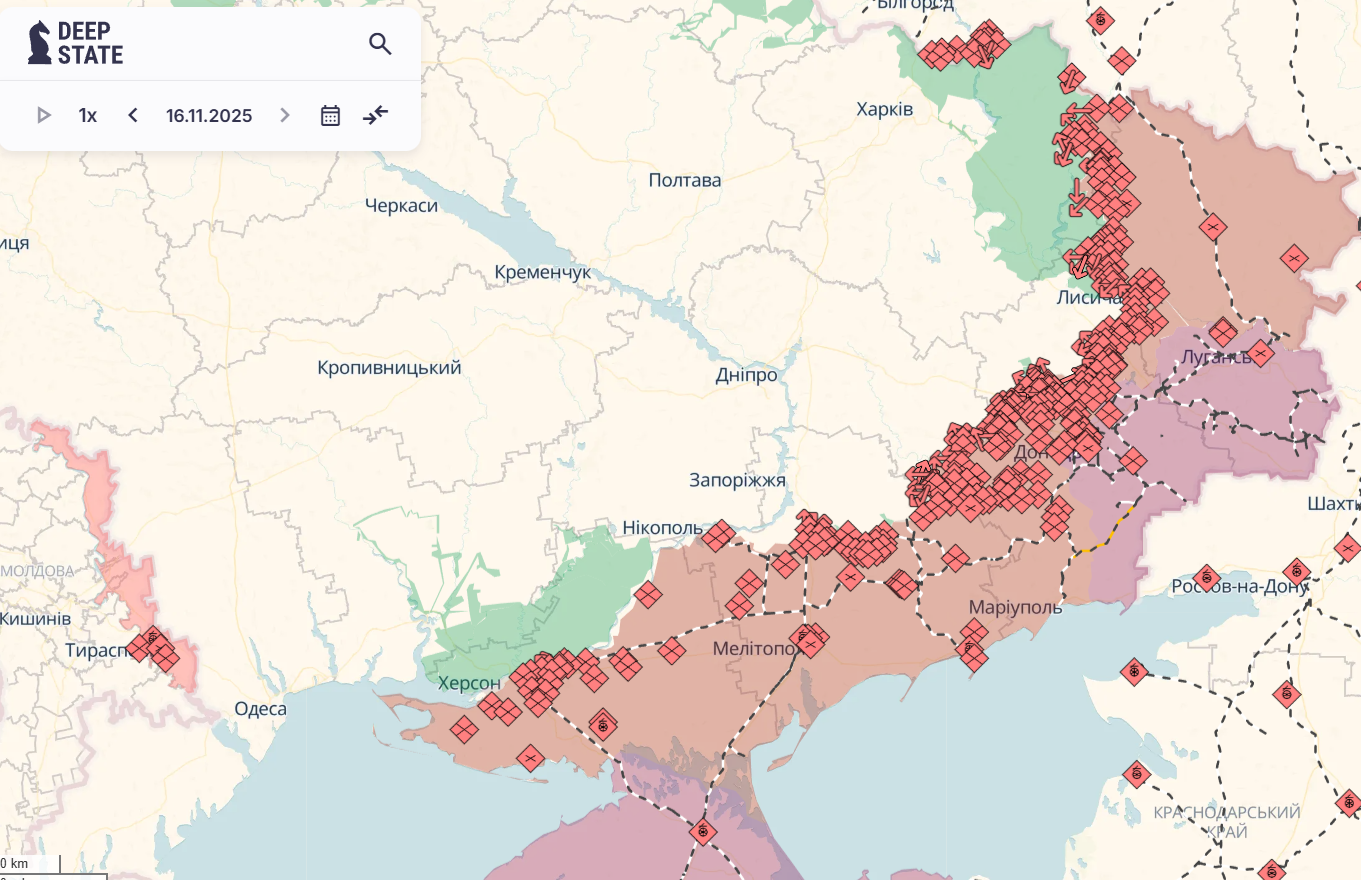Select the marker left of Rostov-na-Donu label
Viewport: 1361px width, 880px height.
[1207, 578]
